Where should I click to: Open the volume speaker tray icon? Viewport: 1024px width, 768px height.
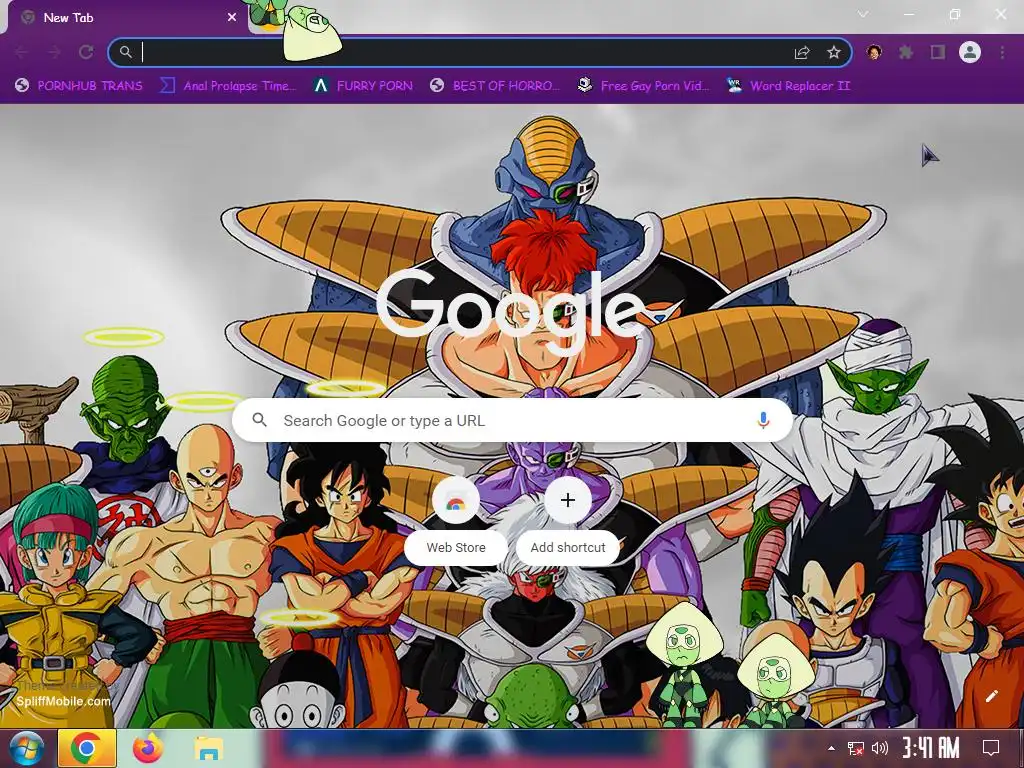point(880,748)
